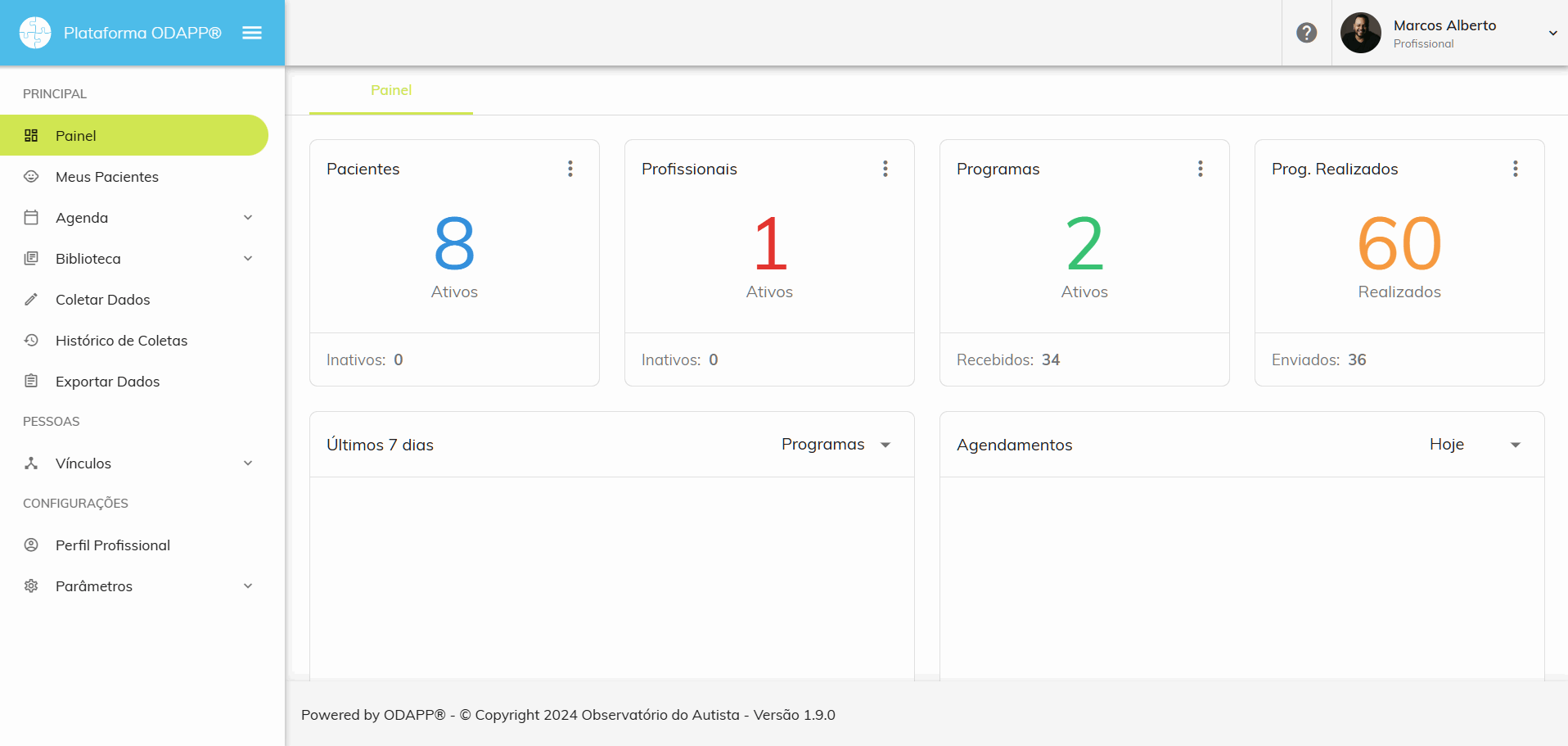Click the 2 active programs count
Viewport: 1568px width, 746px height.
[1085, 243]
